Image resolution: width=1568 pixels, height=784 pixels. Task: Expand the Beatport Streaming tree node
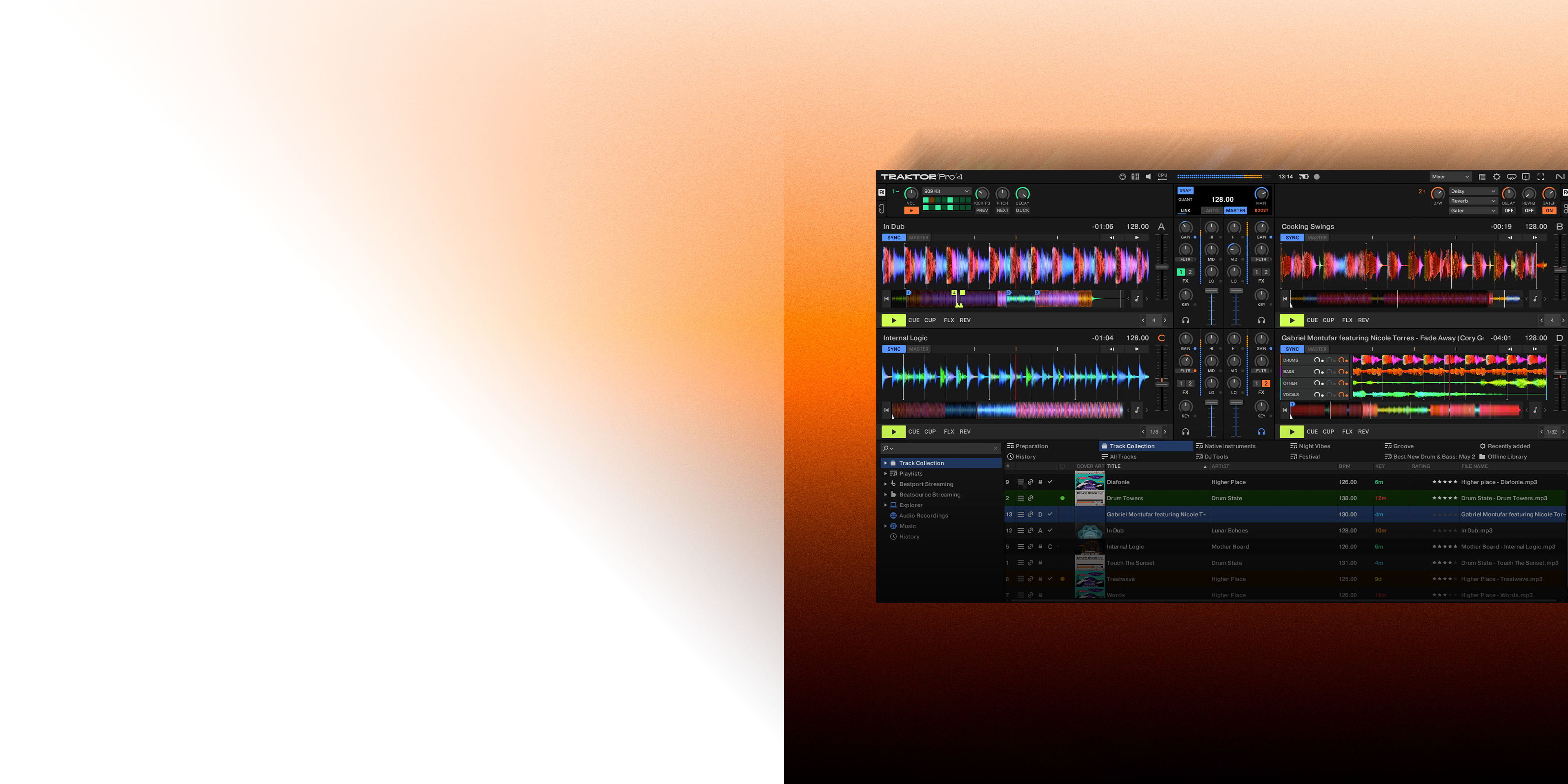click(886, 484)
